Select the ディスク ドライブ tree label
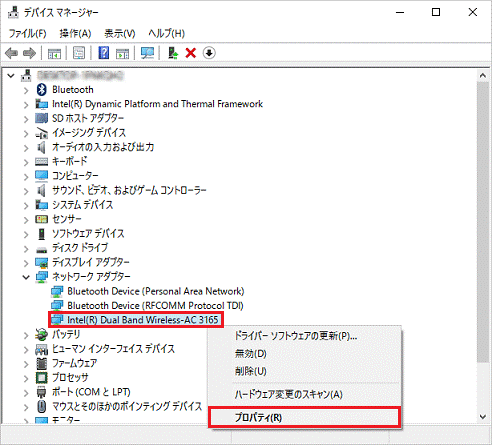492x445 pixels. point(80,248)
